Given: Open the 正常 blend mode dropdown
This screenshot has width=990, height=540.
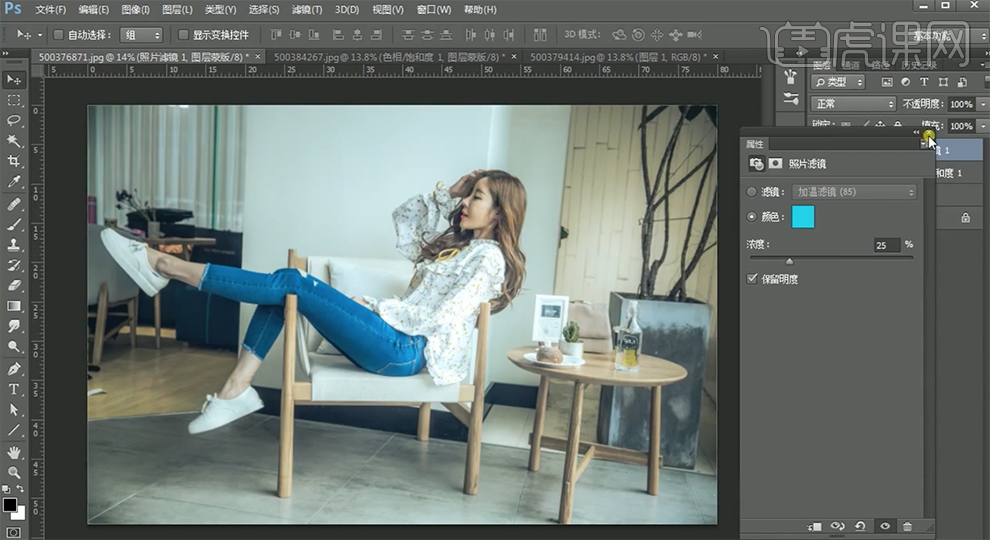Looking at the screenshot, I should (x=853, y=104).
